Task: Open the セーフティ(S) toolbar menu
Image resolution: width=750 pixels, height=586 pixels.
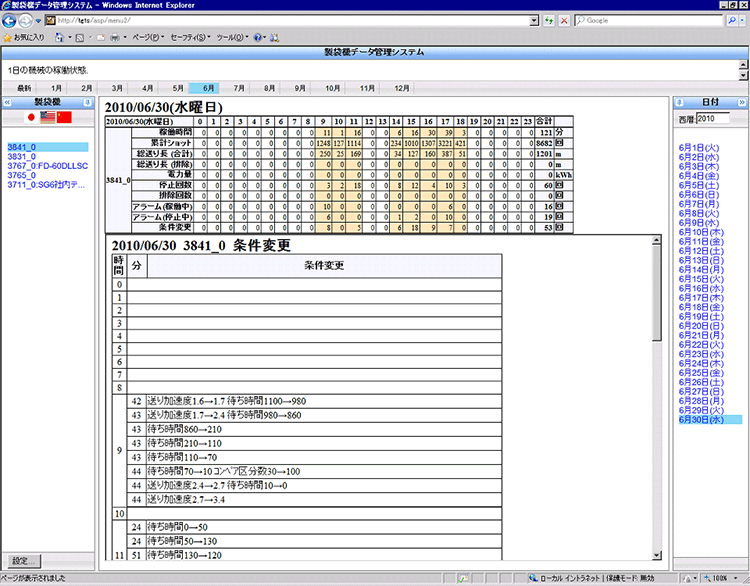Action: pyautogui.click(x=189, y=37)
